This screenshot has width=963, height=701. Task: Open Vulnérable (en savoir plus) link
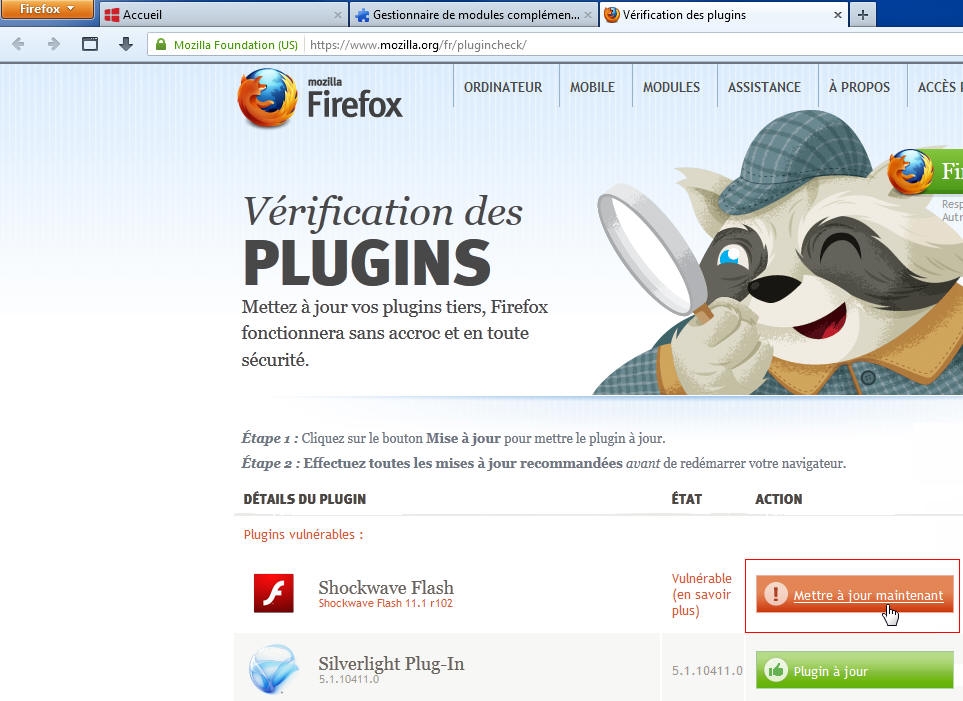[x=701, y=595]
